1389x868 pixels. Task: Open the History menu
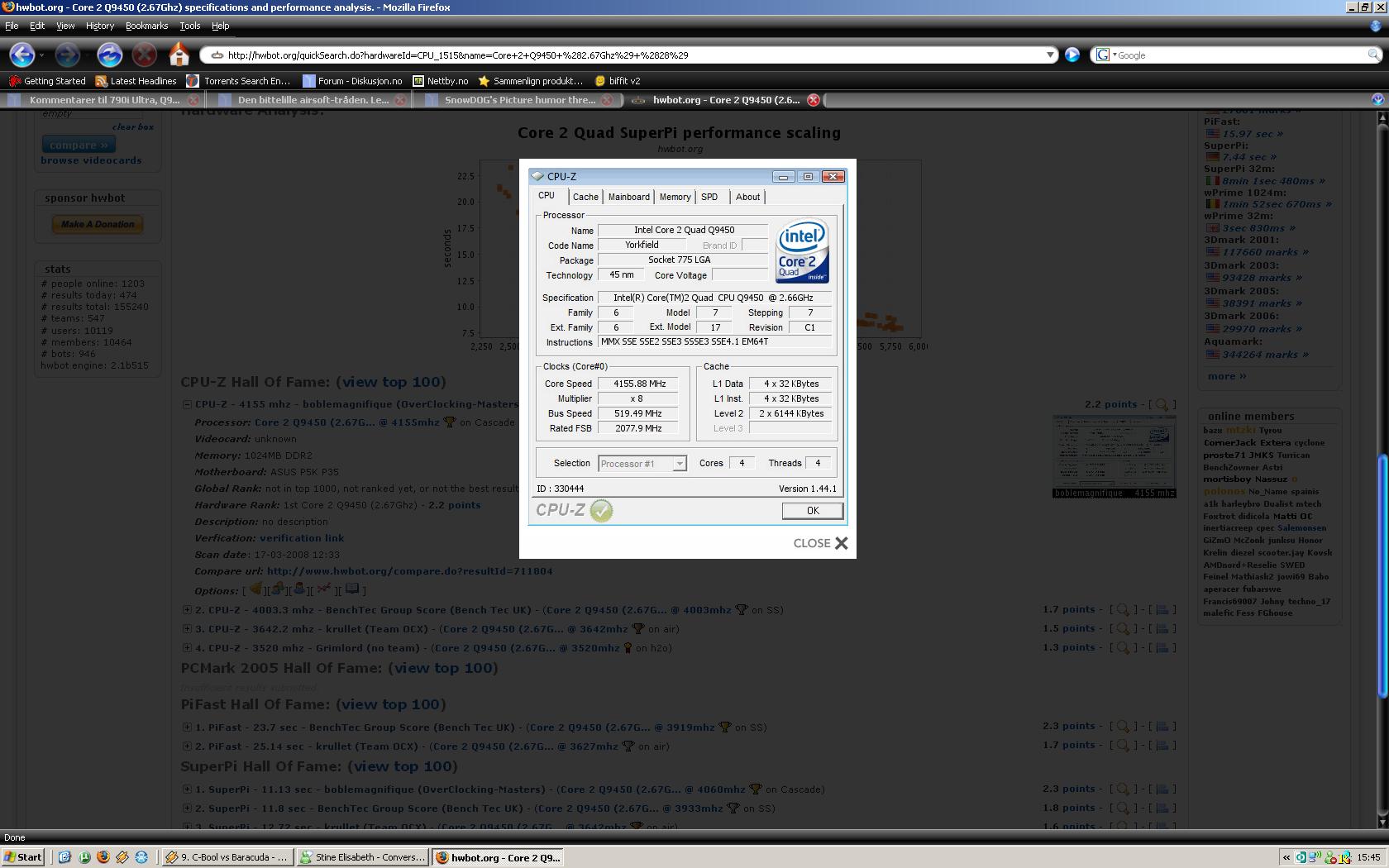[x=100, y=26]
